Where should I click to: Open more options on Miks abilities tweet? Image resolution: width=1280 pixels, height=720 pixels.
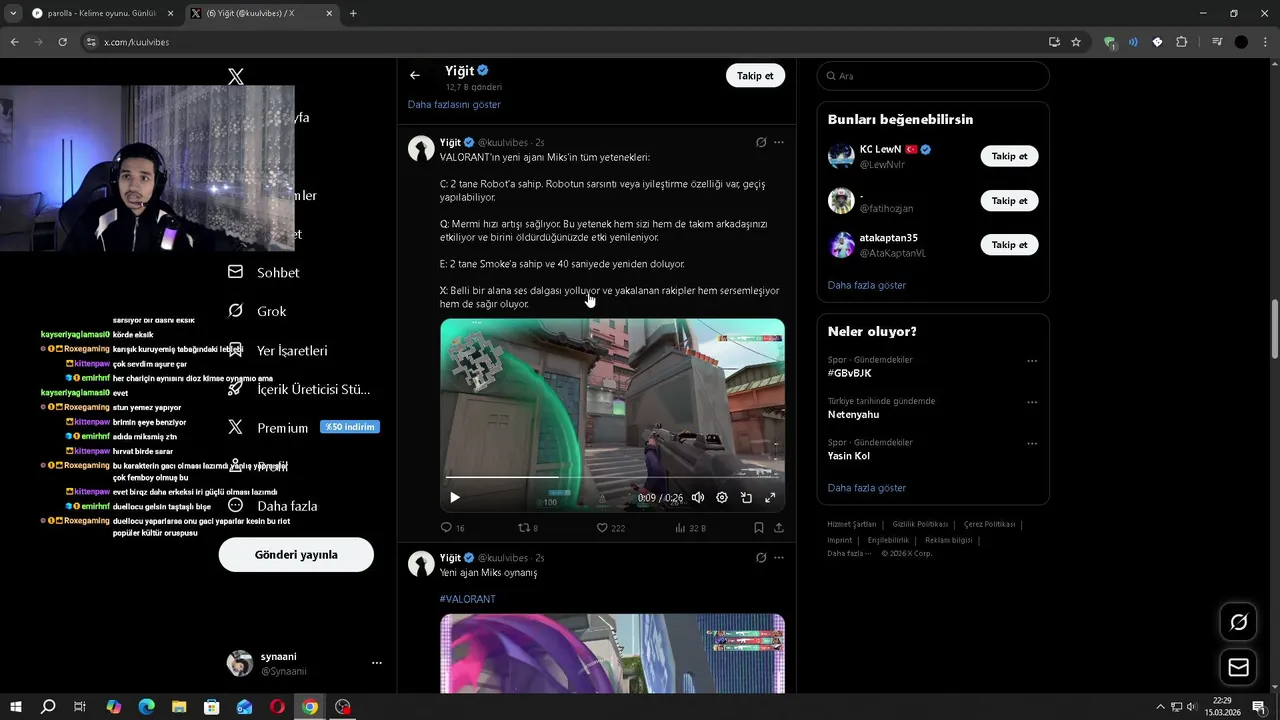779,142
